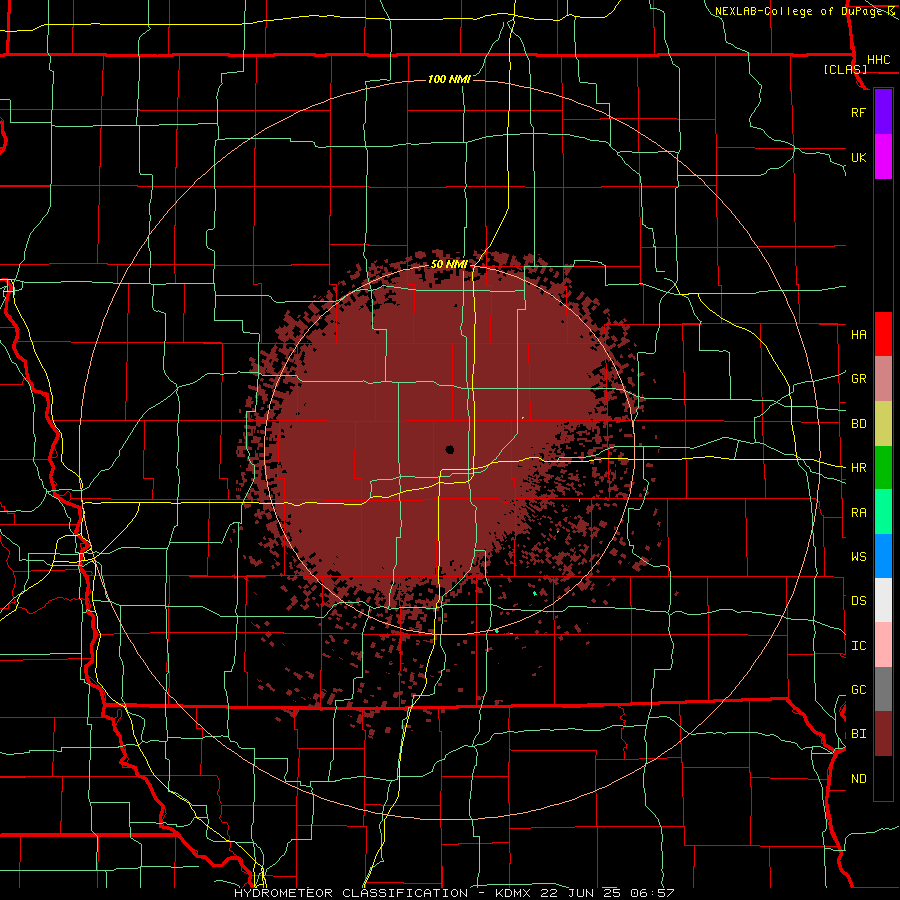900x900 pixels.
Task: Click the 'HA' legend label text
Action: coord(858,335)
